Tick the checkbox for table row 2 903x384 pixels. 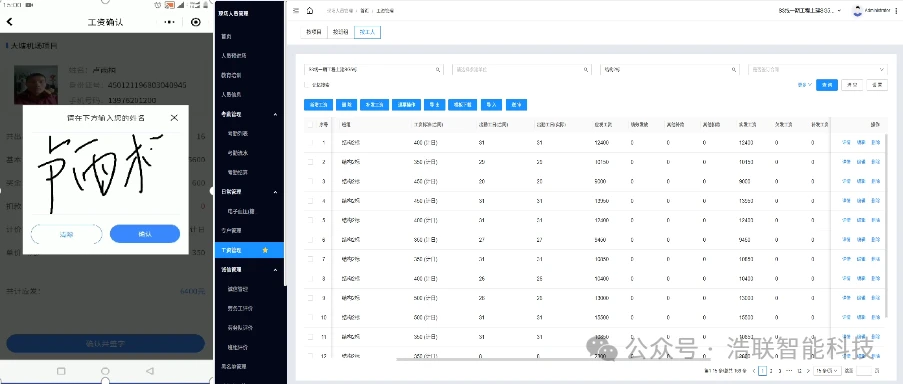pos(310,162)
